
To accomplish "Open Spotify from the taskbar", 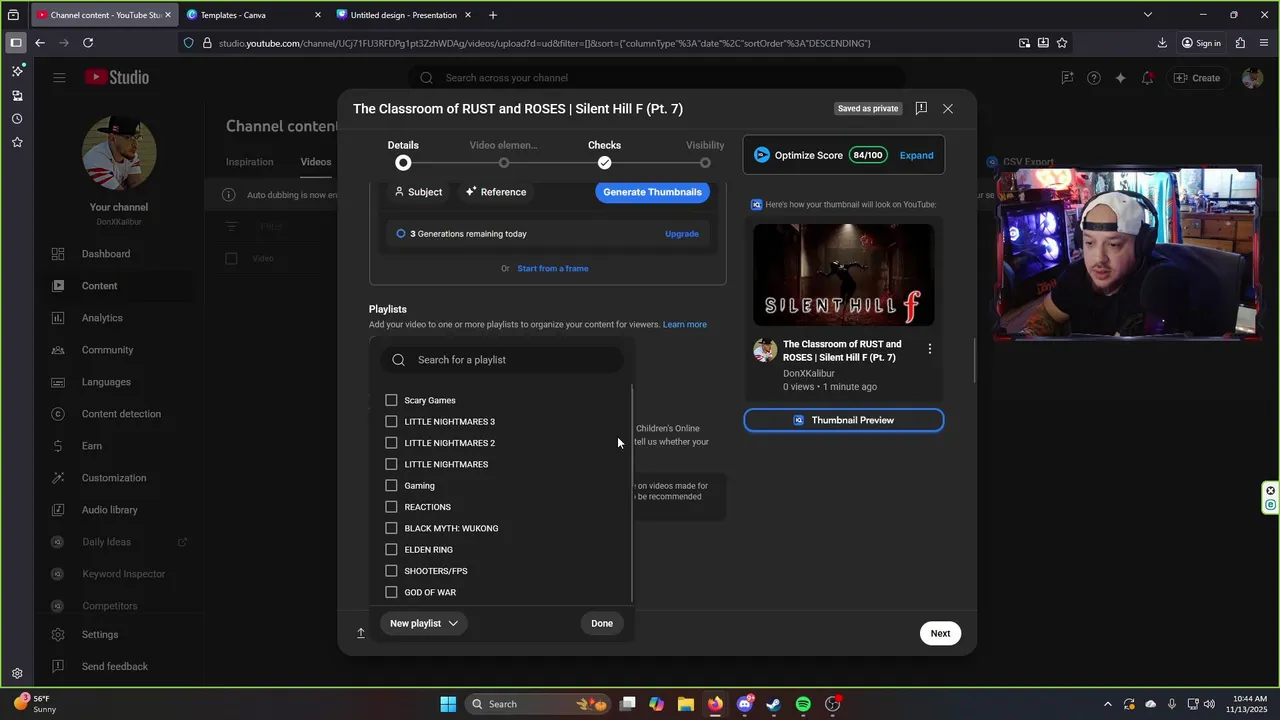I will pyautogui.click(x=803, y=704).
